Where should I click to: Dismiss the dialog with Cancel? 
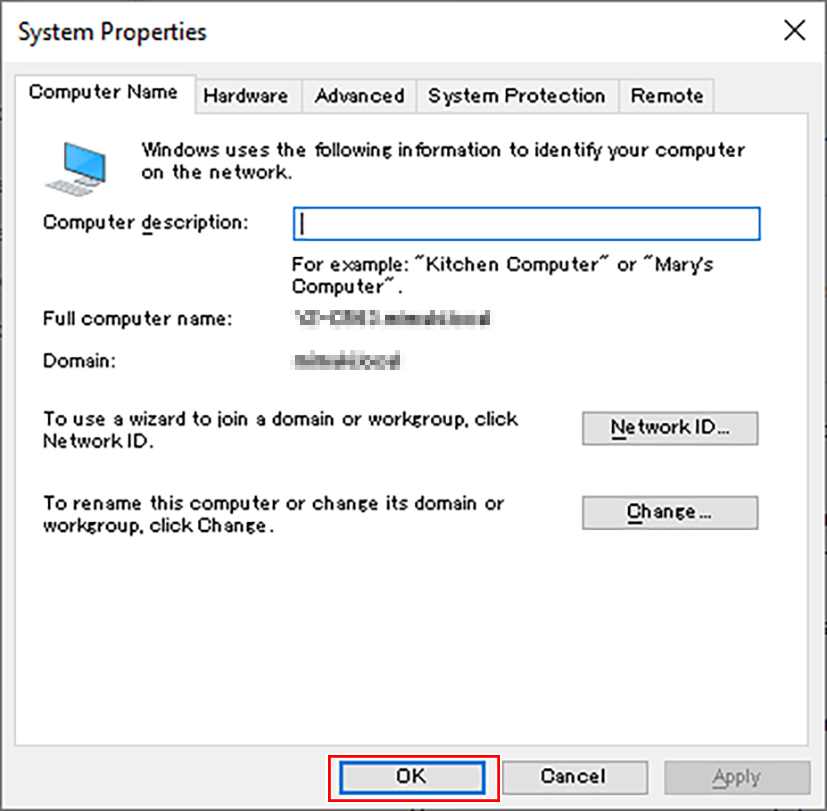pos(575,777)
